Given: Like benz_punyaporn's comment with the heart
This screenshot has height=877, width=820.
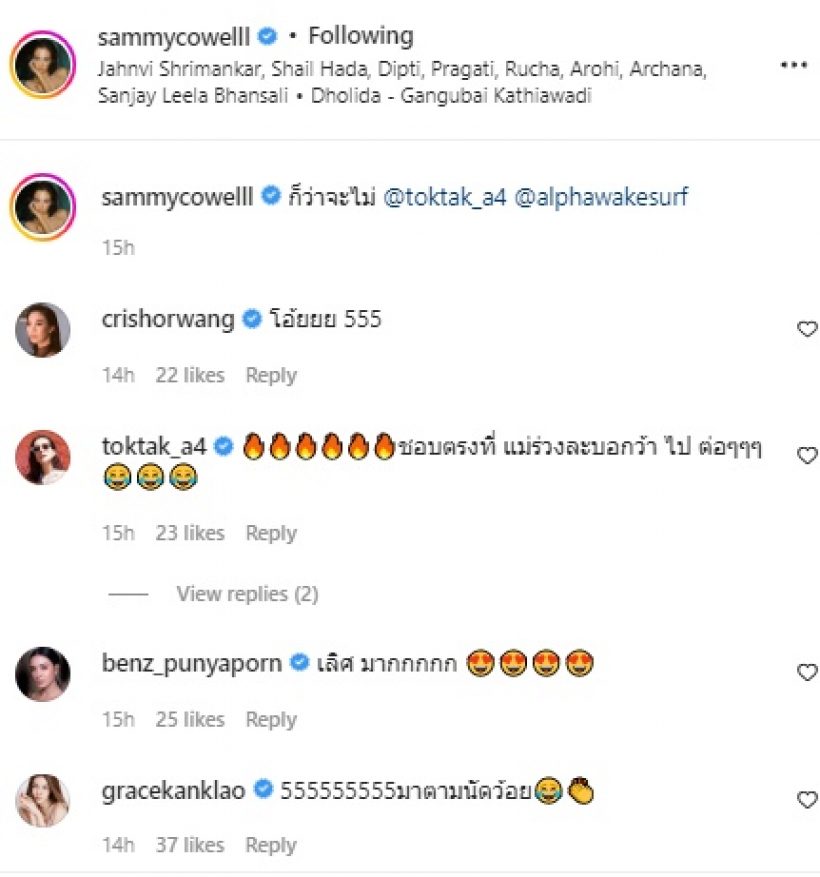Looking at the screenshot, I should [807, 672].
